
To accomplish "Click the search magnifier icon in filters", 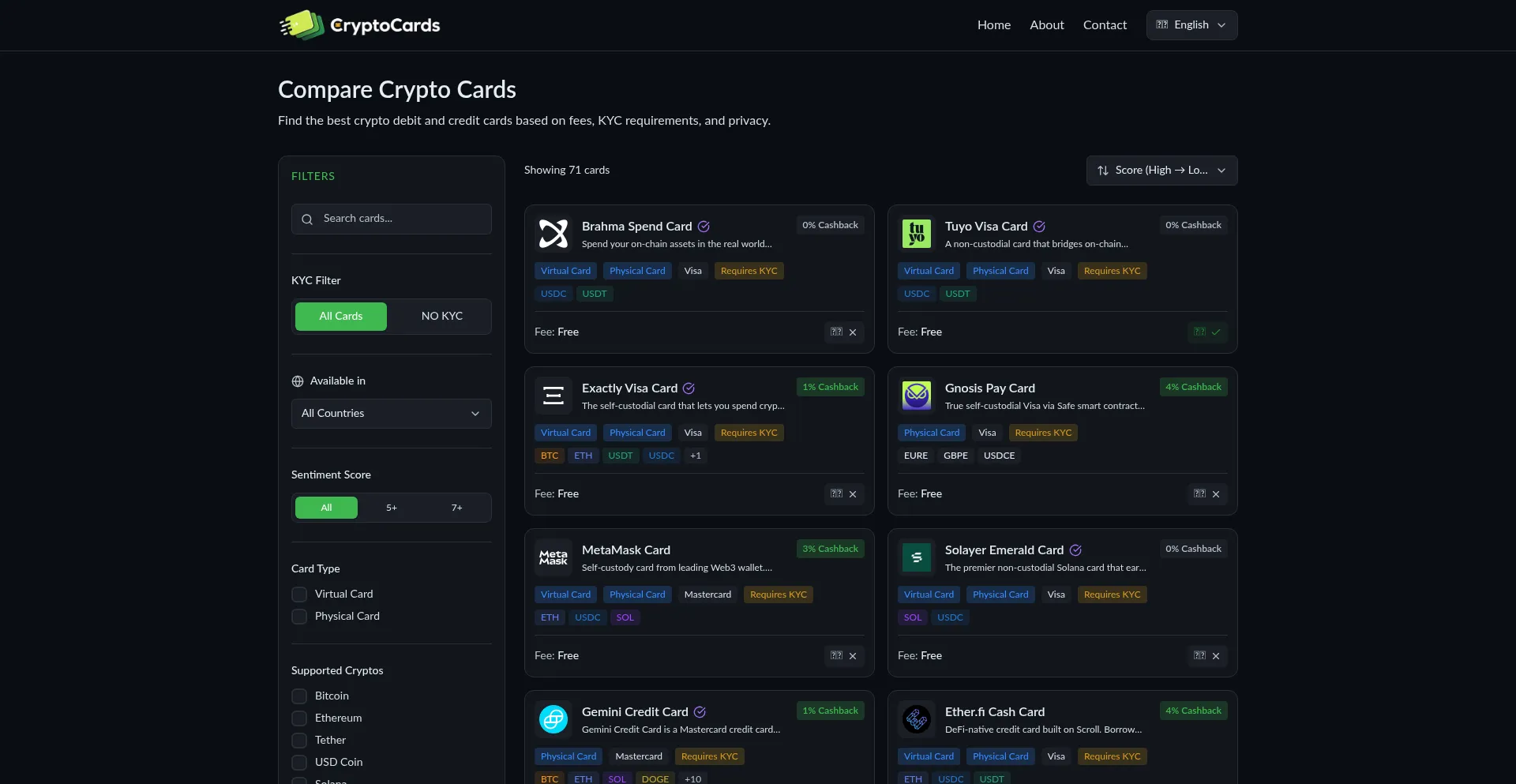I will point(307,219).
